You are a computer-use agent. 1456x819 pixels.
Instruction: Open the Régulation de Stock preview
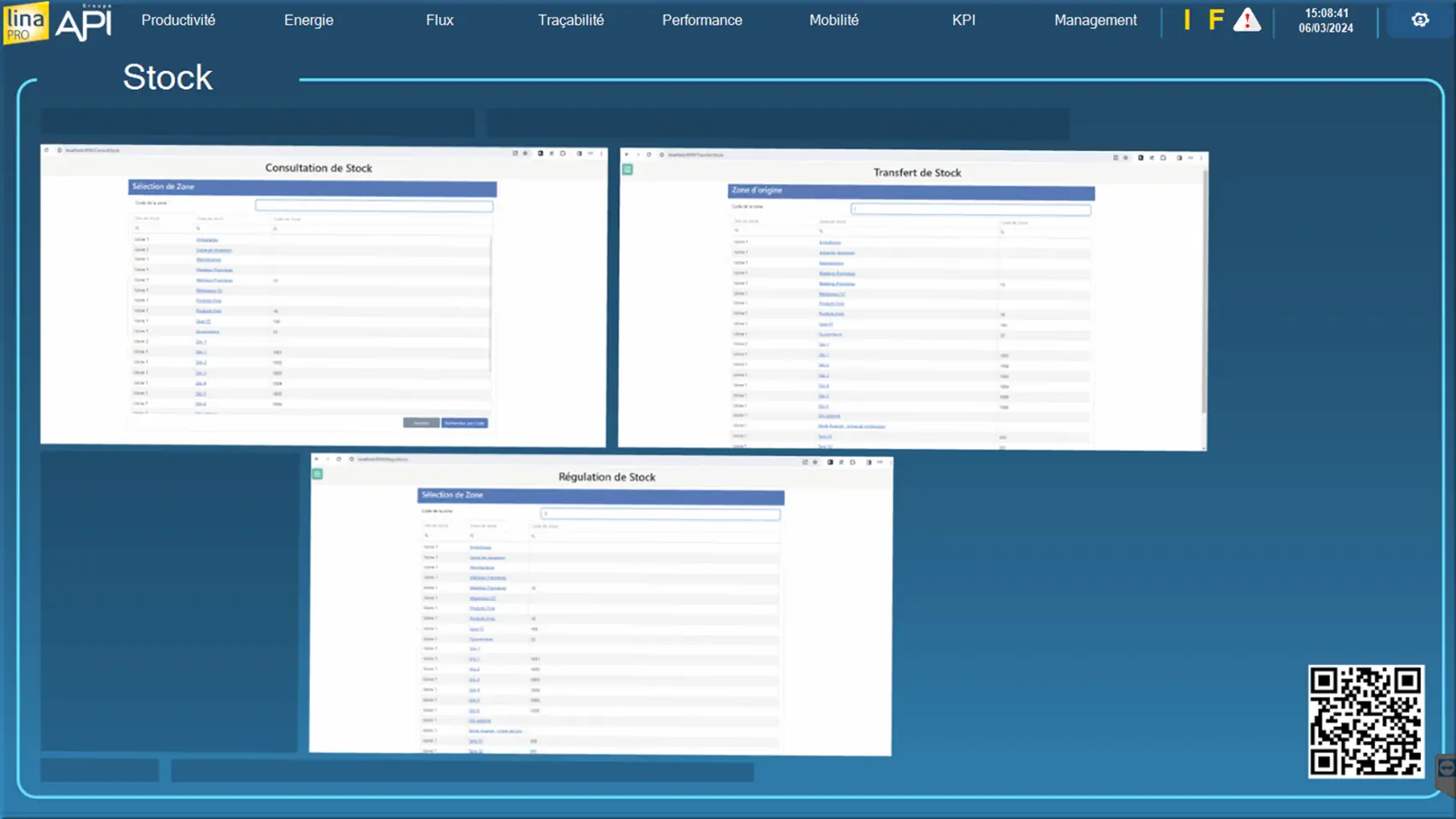point(600,605)
